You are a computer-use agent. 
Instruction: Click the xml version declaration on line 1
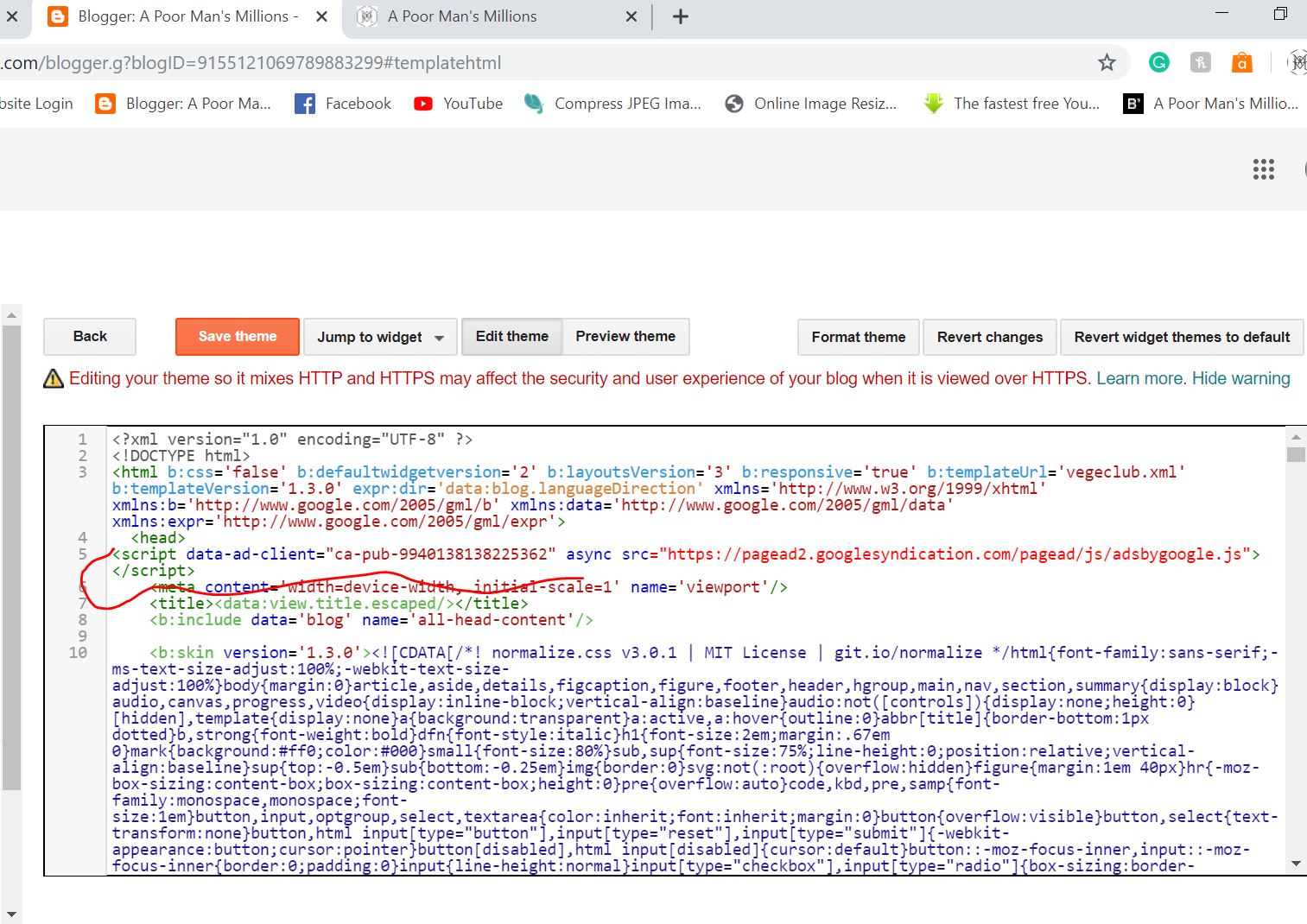point(292,440)
